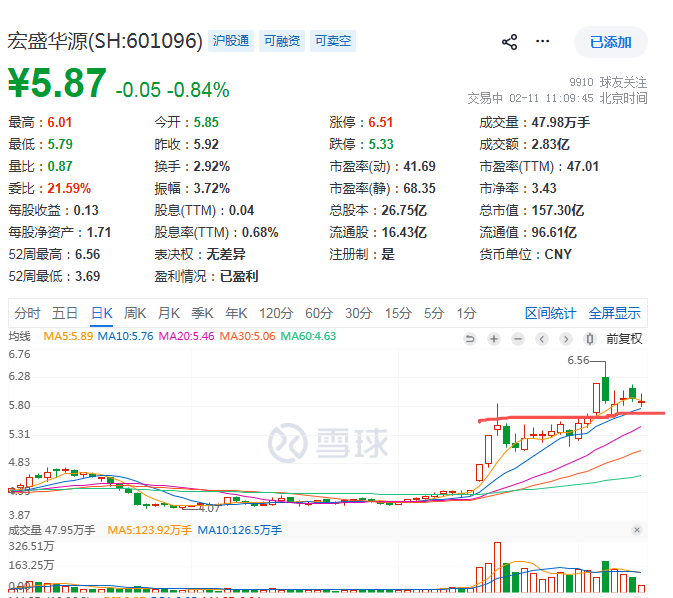The height and width of the screenshot is (598, 673).
Task: Select the 日K chart tab
Action: 102,313
